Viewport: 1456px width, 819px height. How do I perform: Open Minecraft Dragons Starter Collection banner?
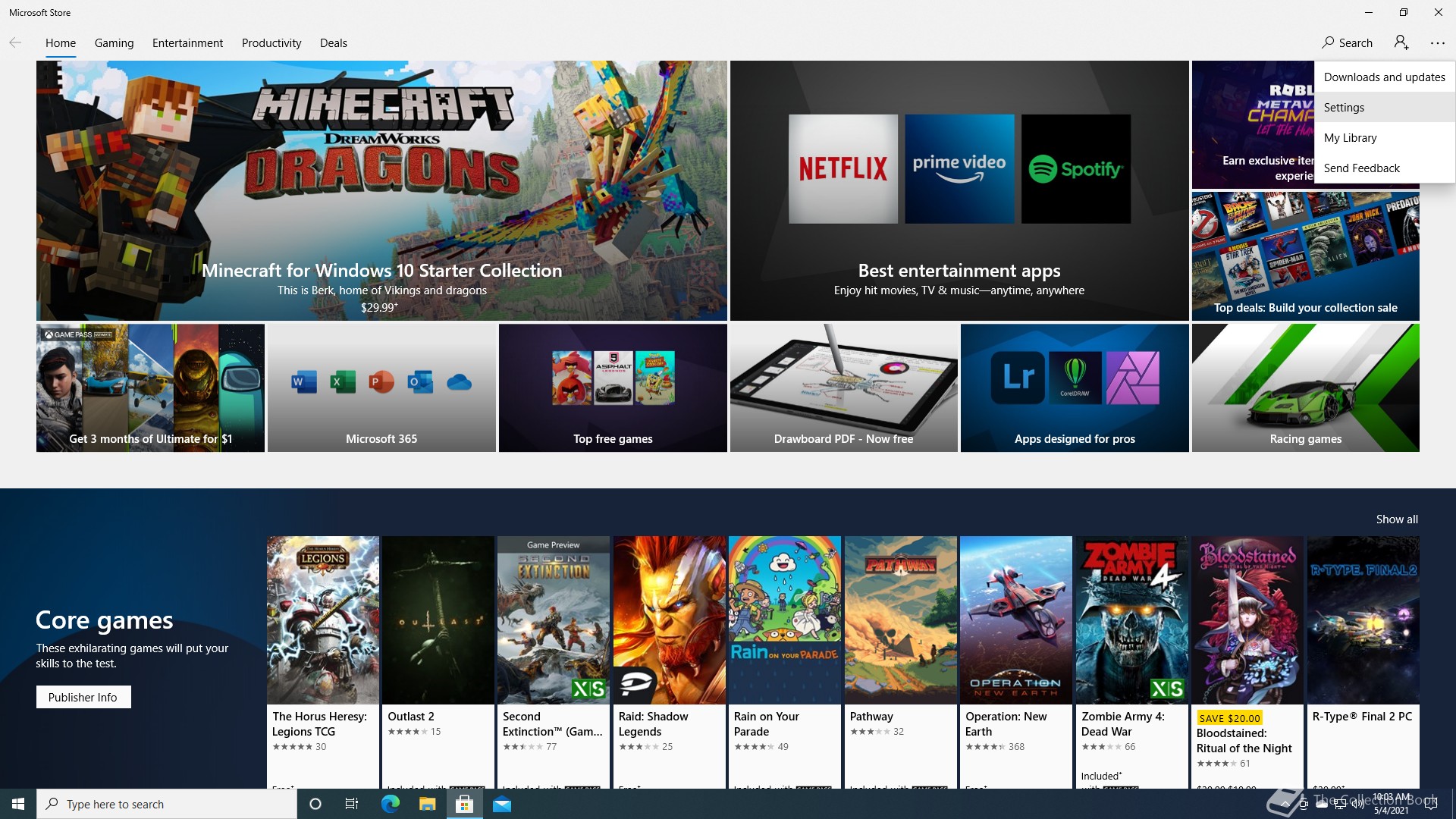381,190
